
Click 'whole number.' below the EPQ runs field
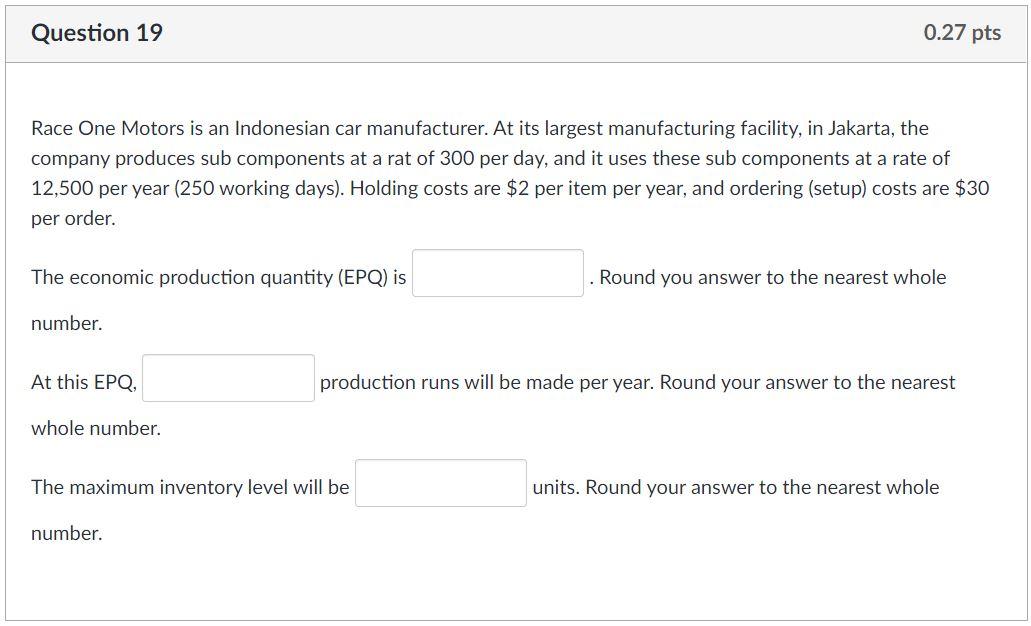click(96, 428)
